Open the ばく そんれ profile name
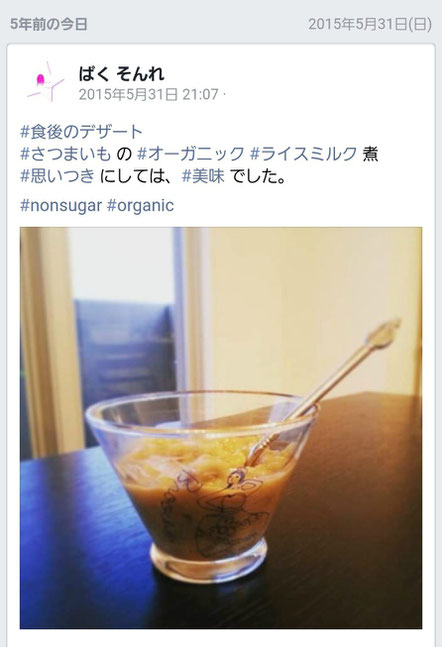This screenshot has width=442, height=647. pyautogui.click(x=121, y=74)
